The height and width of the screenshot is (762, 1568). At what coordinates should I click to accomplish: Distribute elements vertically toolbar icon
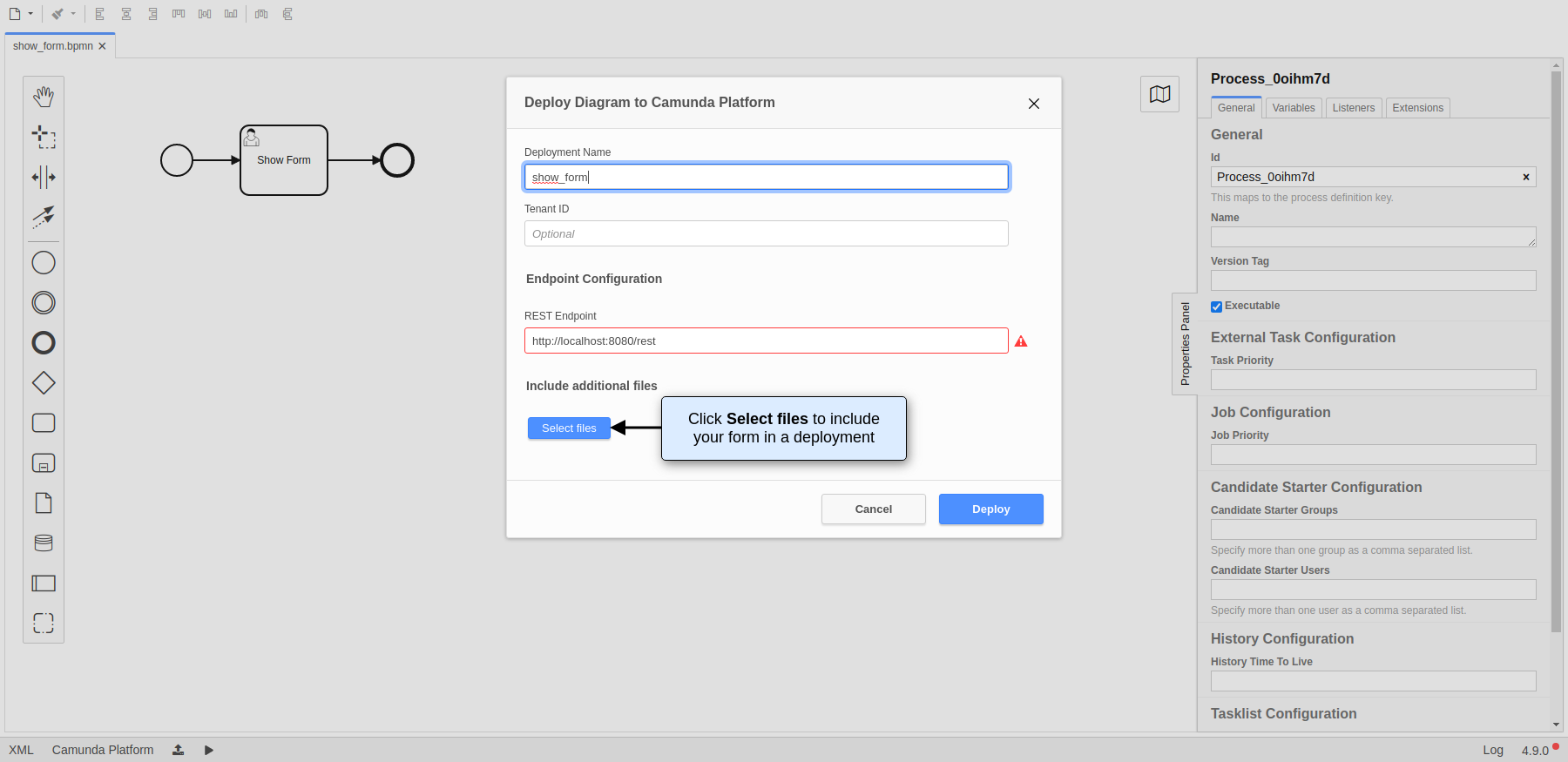pyautogui.click(x=287, y=14)
